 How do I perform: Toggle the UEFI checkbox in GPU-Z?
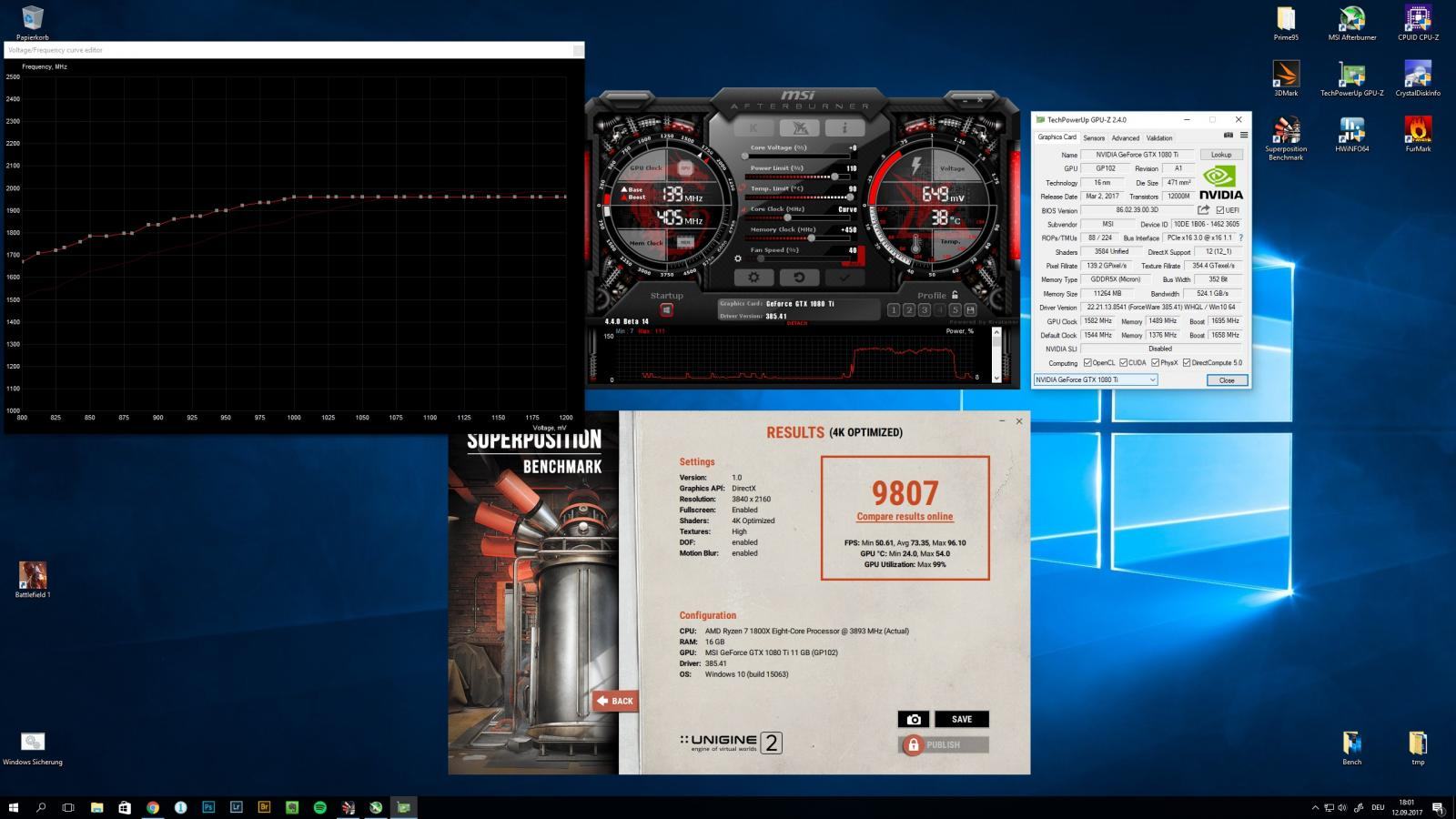pos(1220,210)
